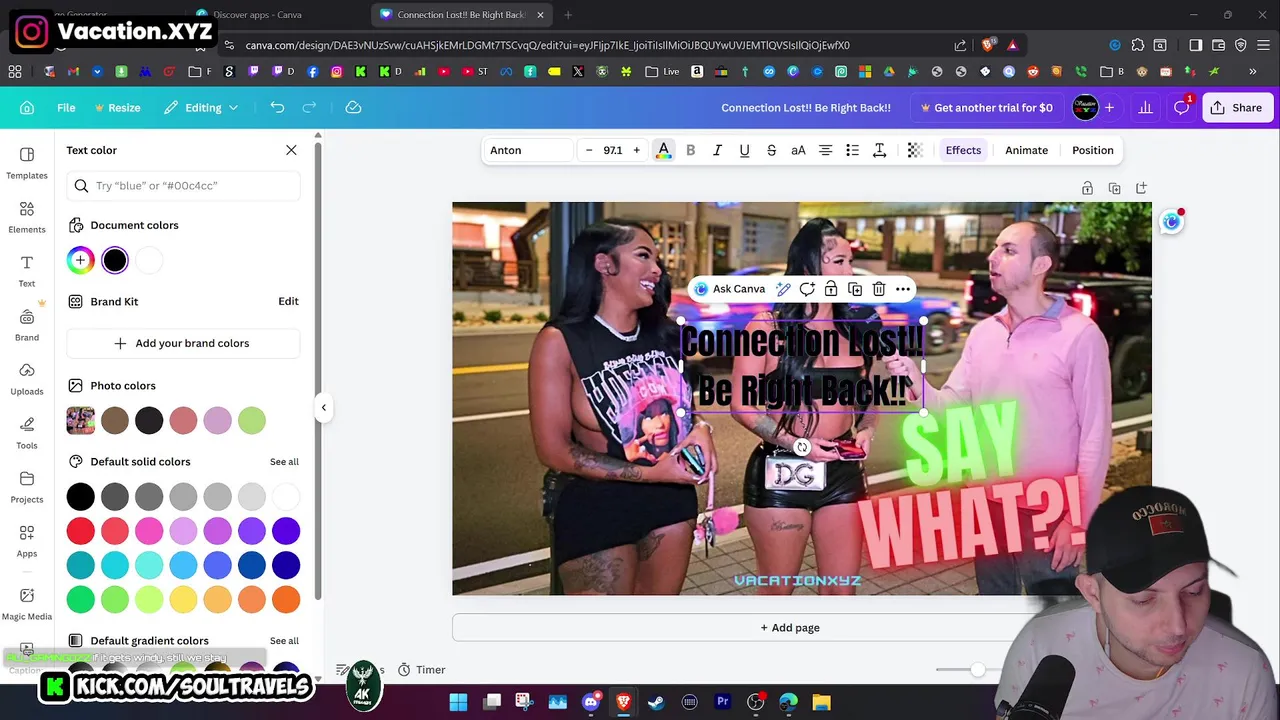1280x720 pixels.
Task: Open the transparency control
Action: (x=914, y=150)
